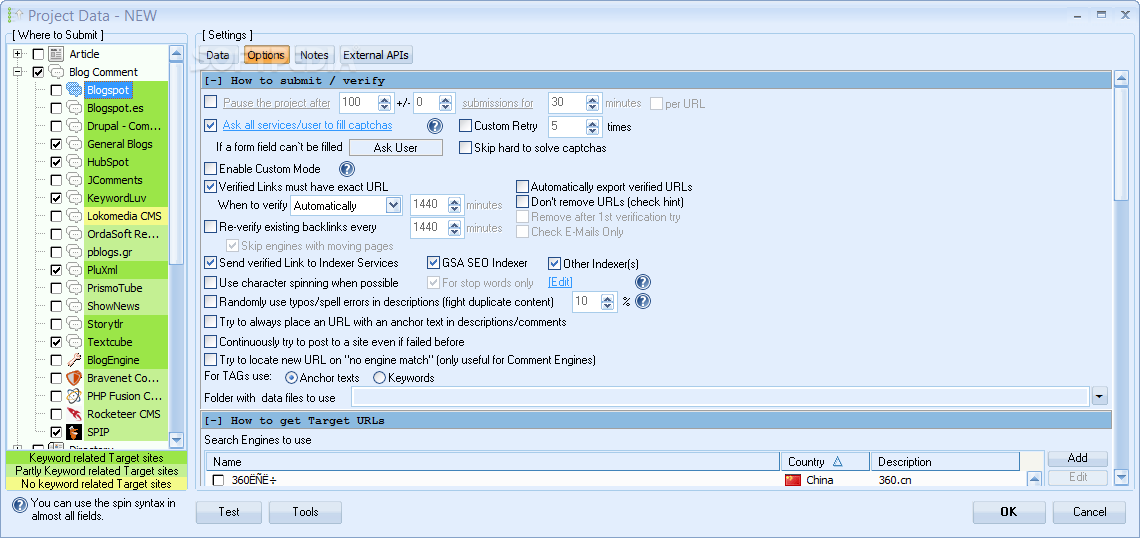
Task: Collapse the How to submit / verify section
Action: (214, 81)
